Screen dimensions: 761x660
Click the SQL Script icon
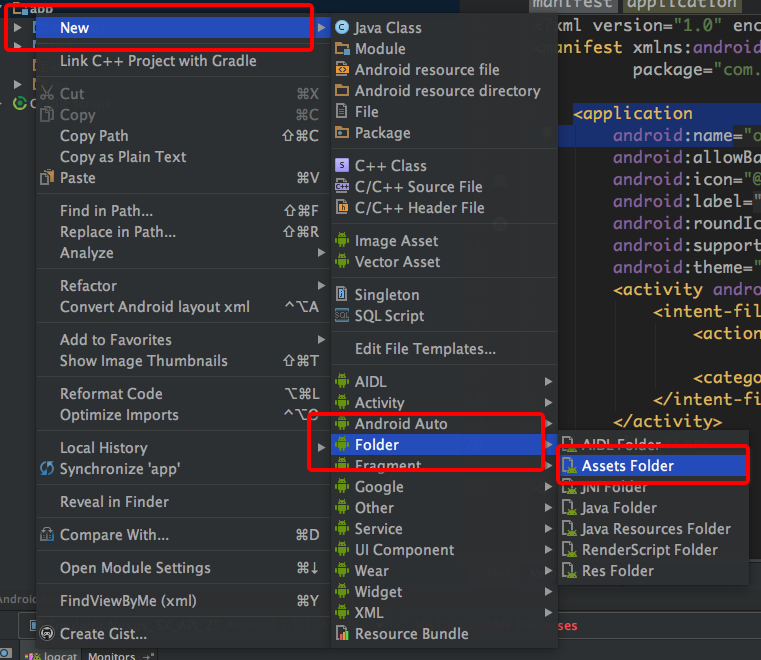(342, 316)
